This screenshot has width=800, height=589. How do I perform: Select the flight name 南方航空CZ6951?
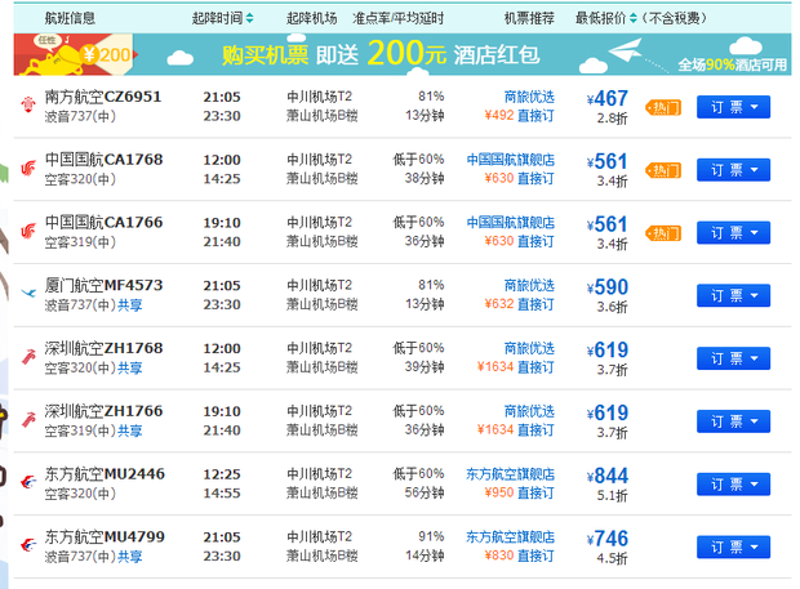click(x=103, y=96)
